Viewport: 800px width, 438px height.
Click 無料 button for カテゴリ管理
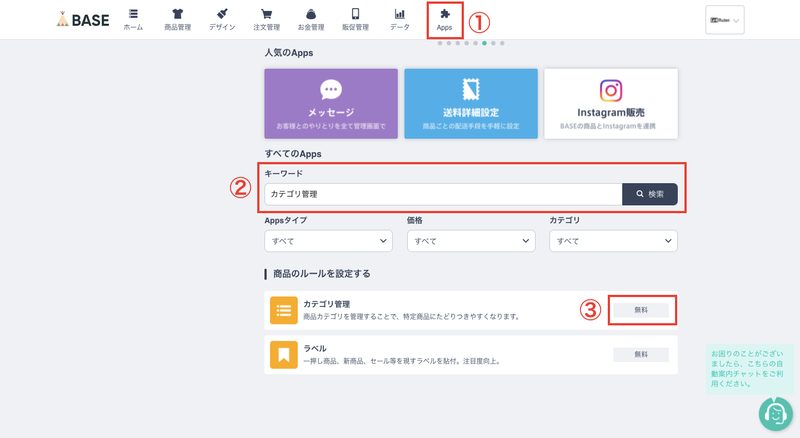click(641, 310)
